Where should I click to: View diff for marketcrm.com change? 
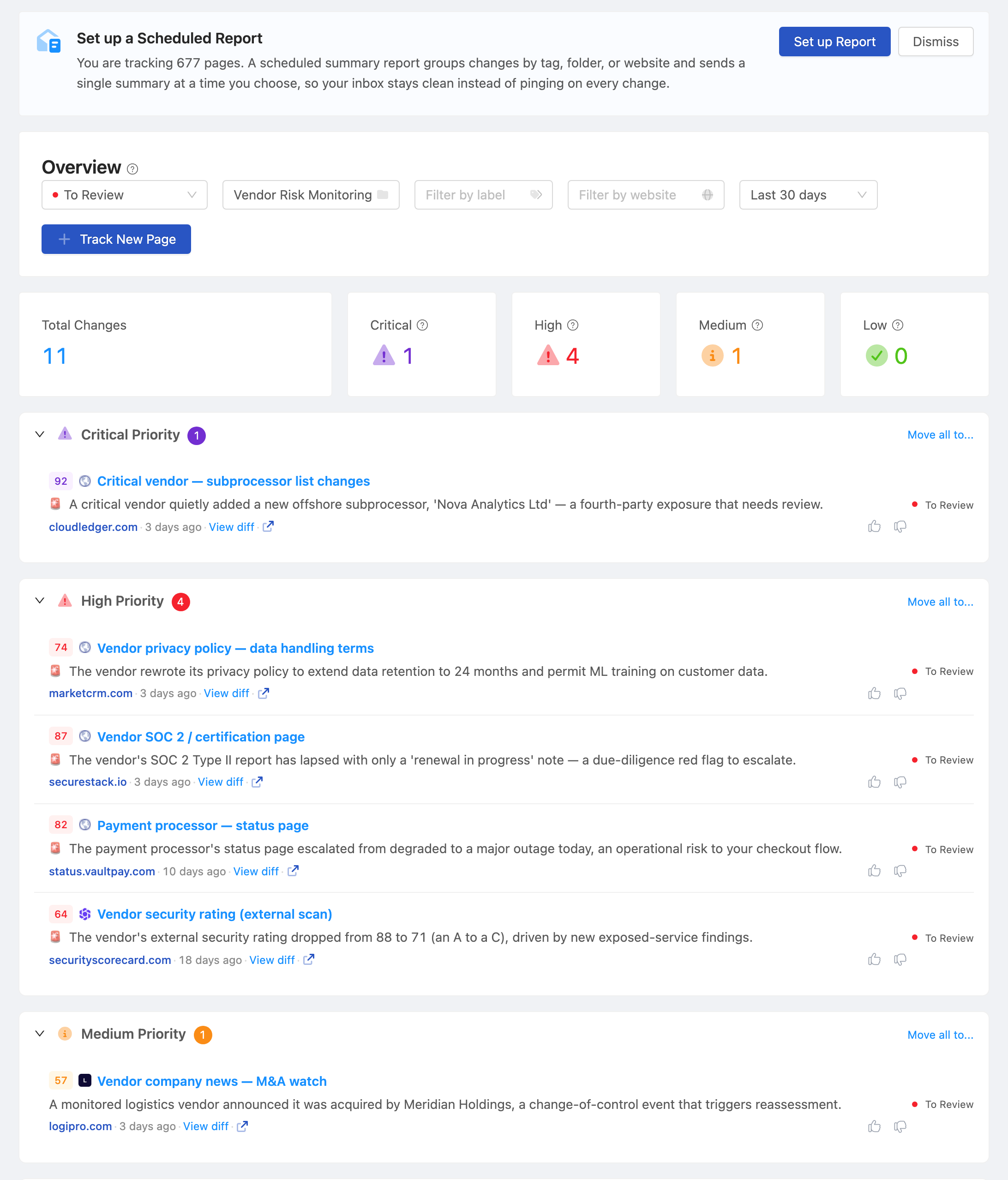pyautogui.click(x=226, y=694)
